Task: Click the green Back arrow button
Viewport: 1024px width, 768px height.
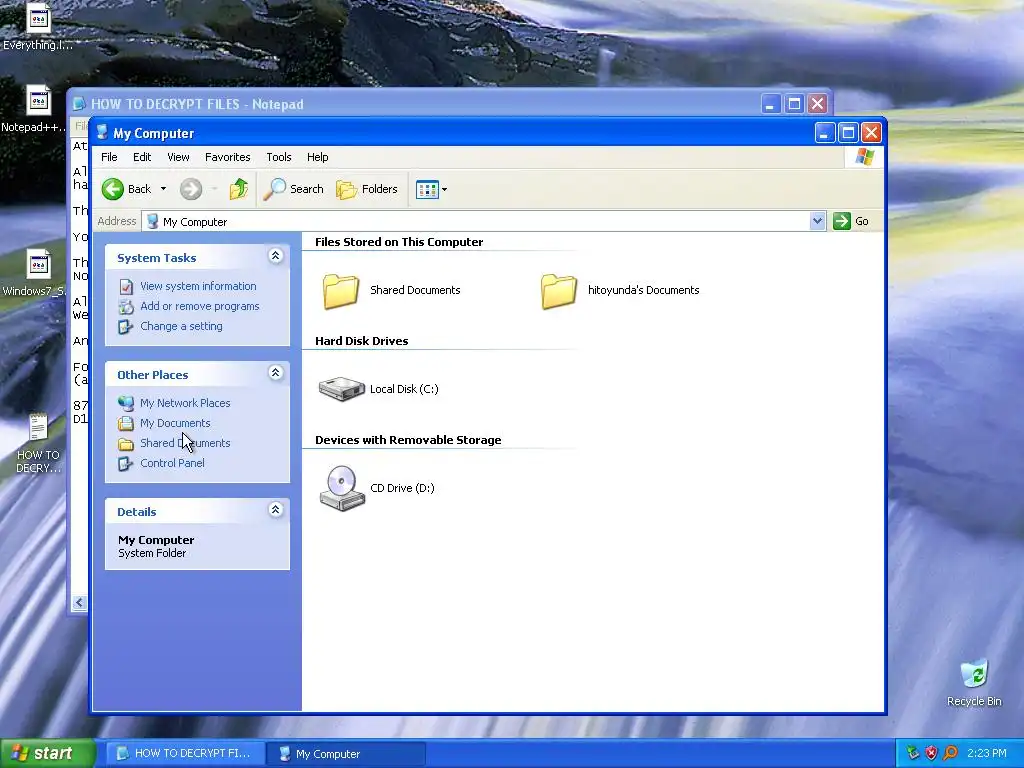Action: [112, 189]
